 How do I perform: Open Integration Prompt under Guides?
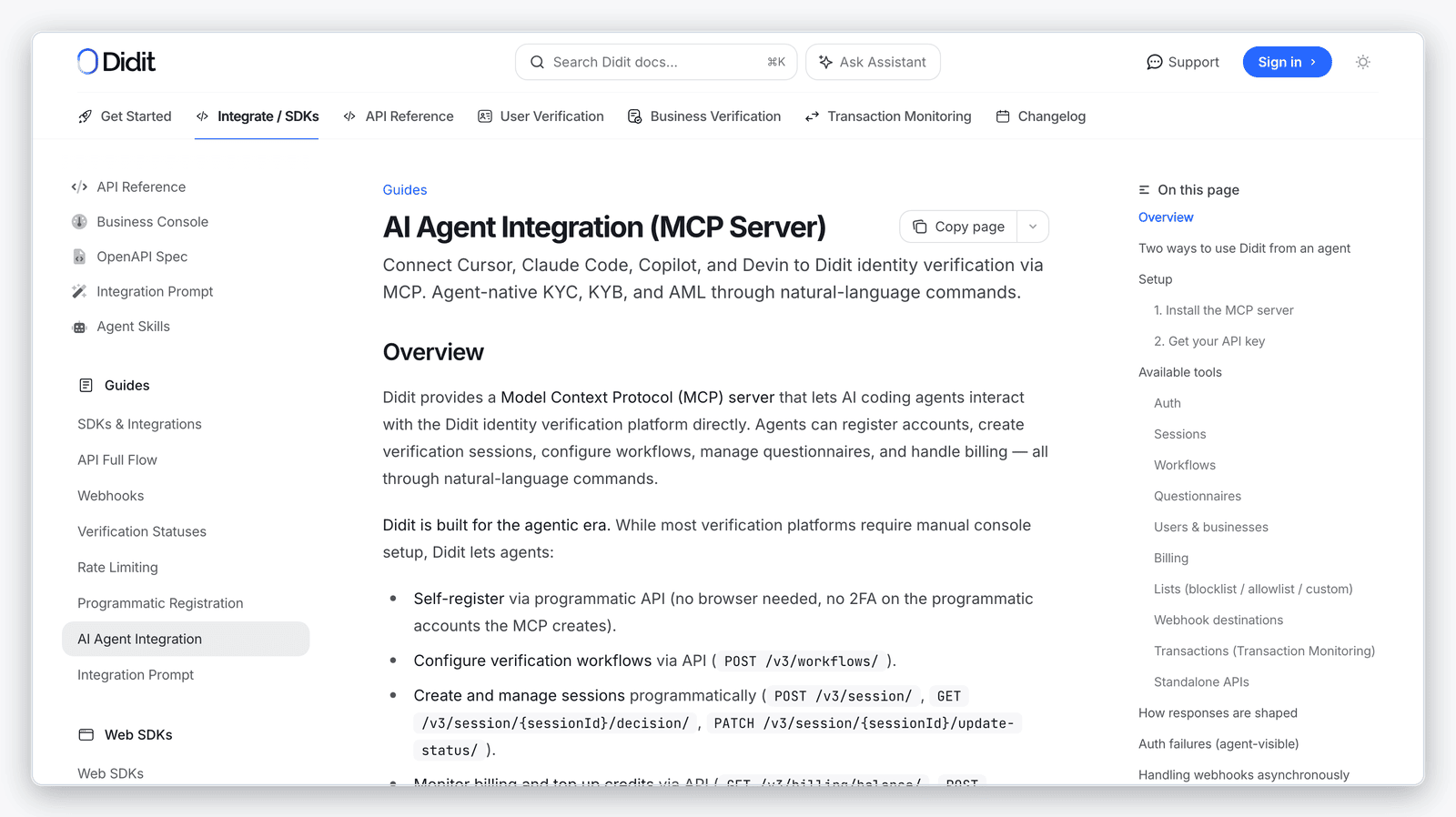coord(136,675)
